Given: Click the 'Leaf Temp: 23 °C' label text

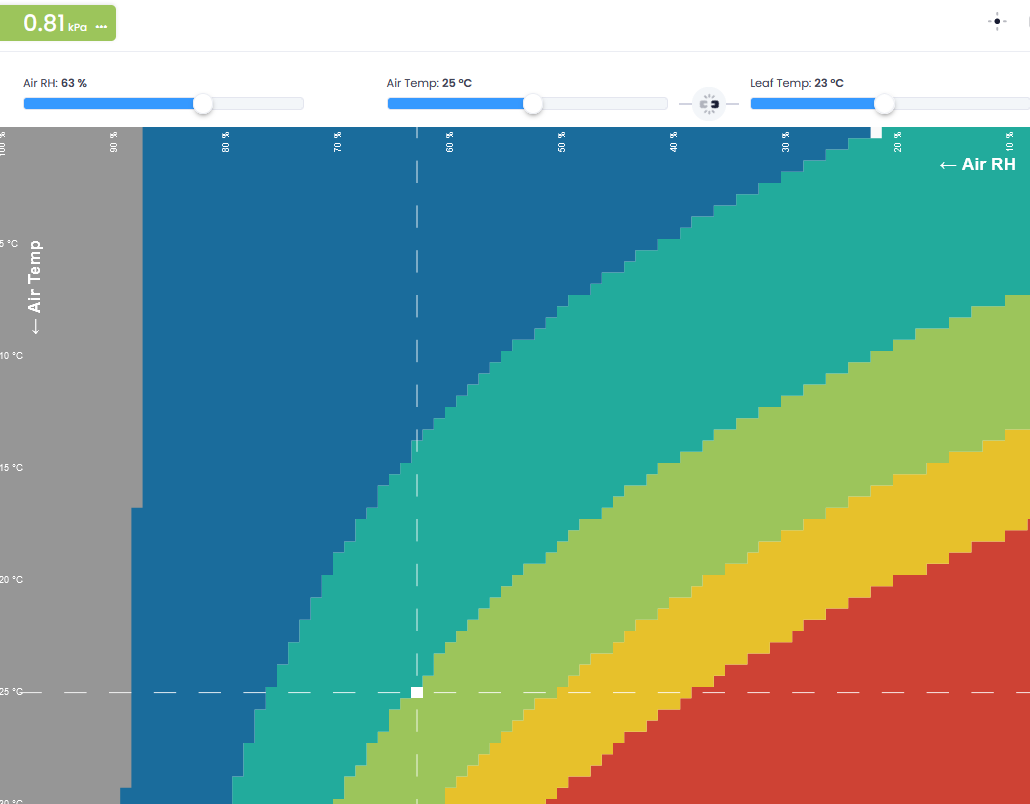Looking at the screenshot, I should (x=796, y=83).
